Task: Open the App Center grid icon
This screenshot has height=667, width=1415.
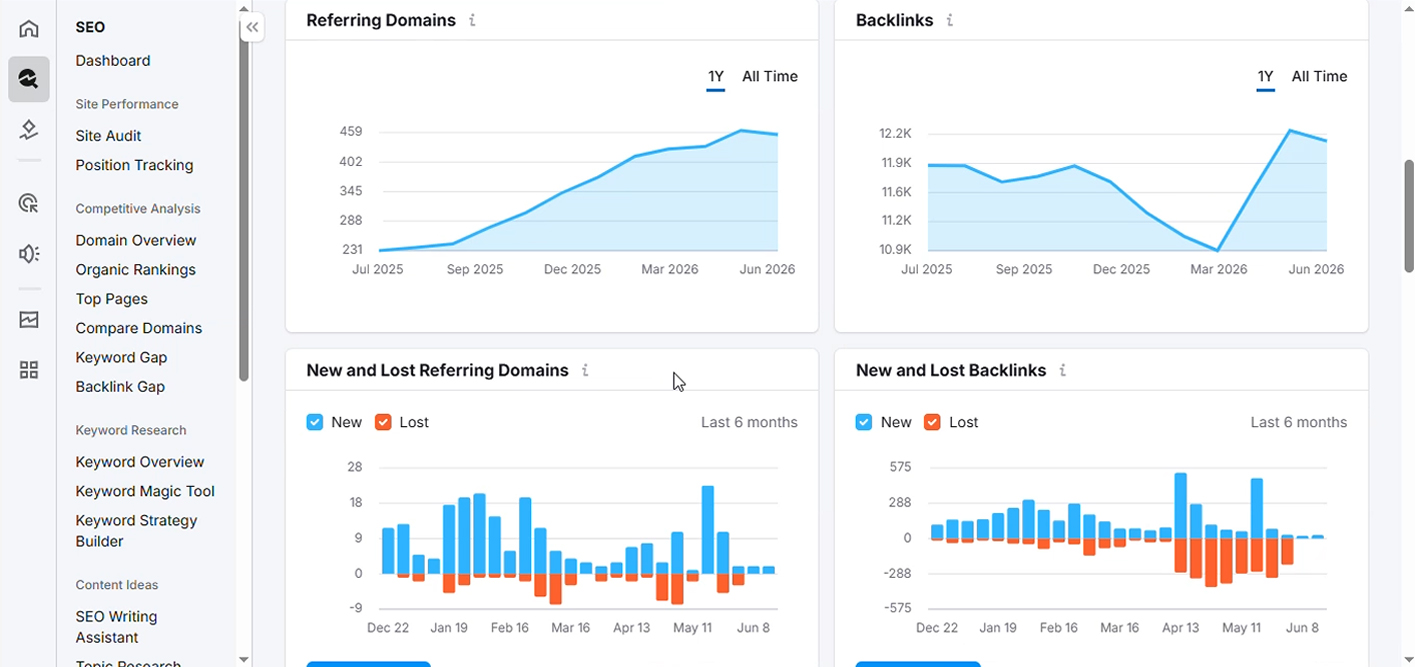Action: pyautogui.click(x=29, y=370)
